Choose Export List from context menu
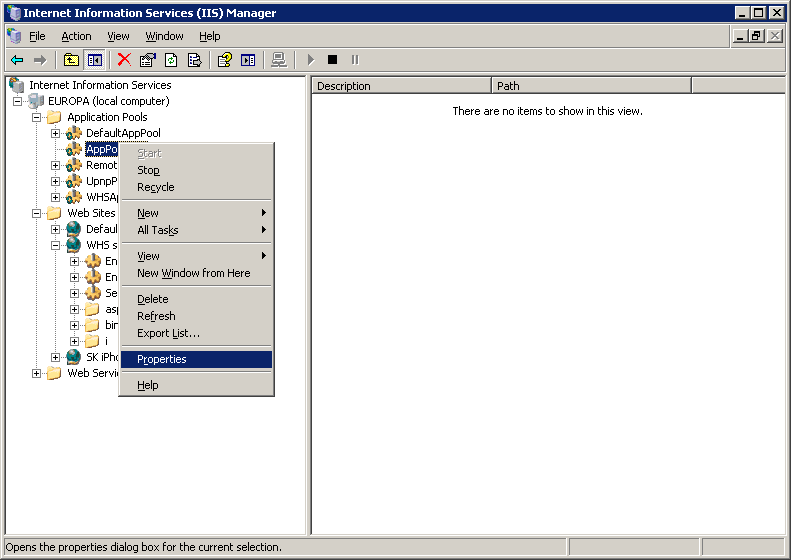791x560 pixels. [x=197, y=333]
